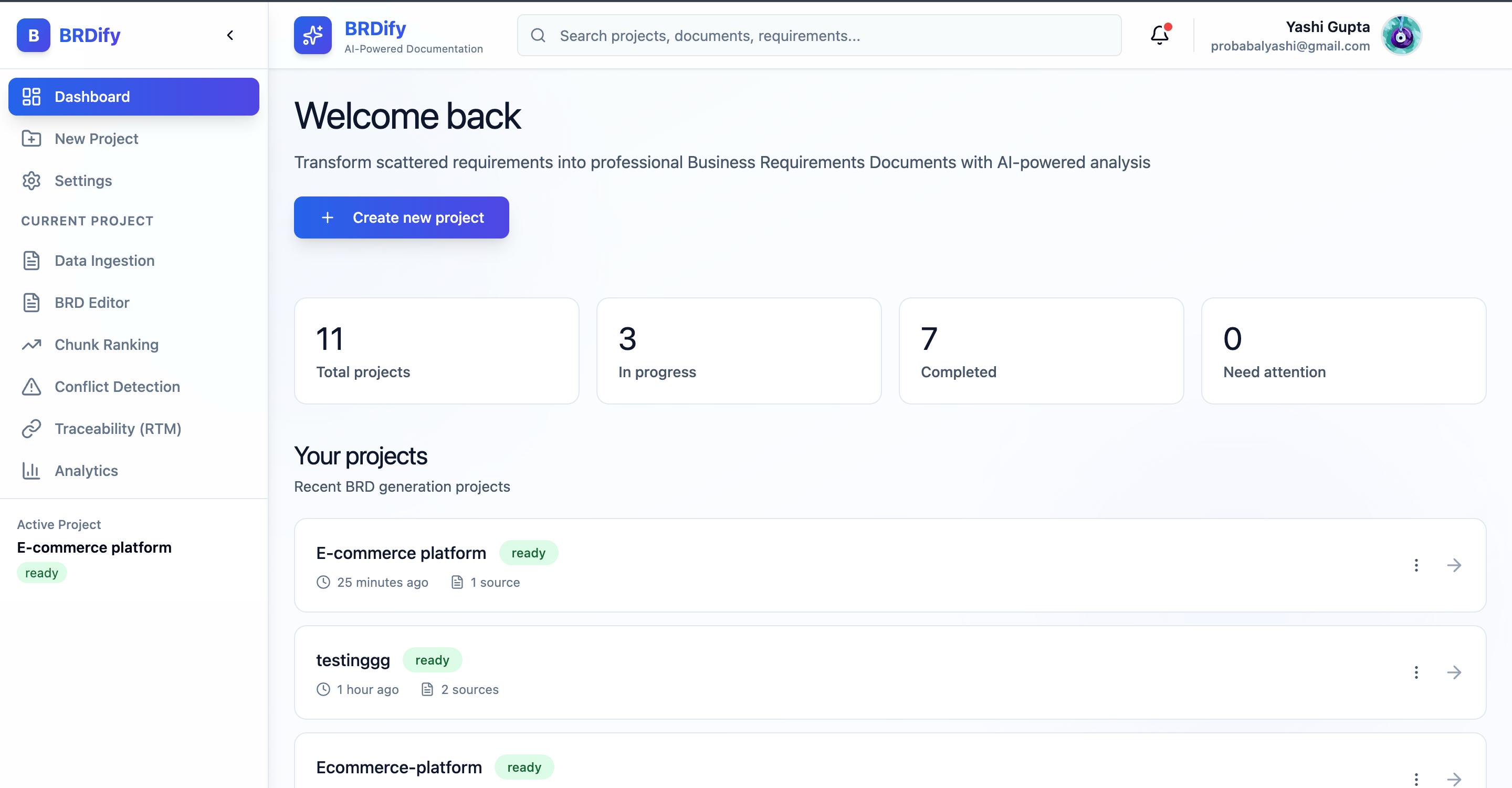Click the ready badge on E-commerce platform card
The width and height of the screenshot is (1512, 788).
point(528,553)
